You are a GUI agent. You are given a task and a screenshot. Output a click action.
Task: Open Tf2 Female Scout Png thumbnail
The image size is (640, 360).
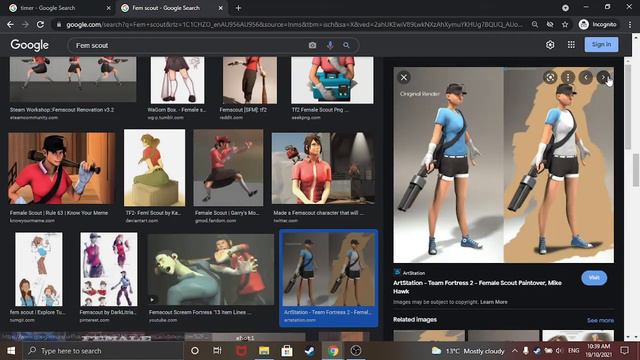[332, 80]
